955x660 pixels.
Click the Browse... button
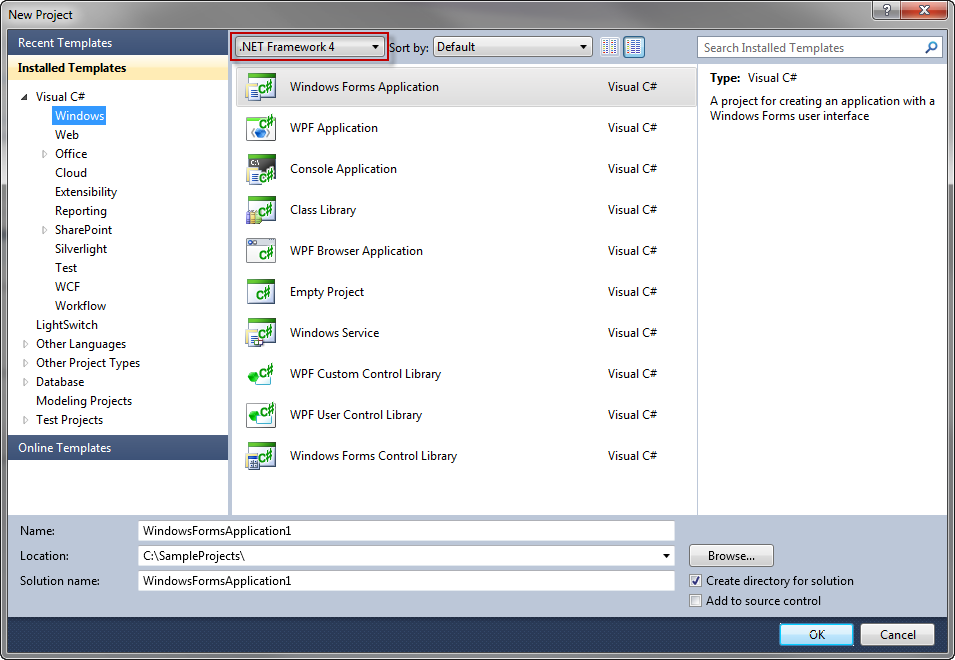730,556
